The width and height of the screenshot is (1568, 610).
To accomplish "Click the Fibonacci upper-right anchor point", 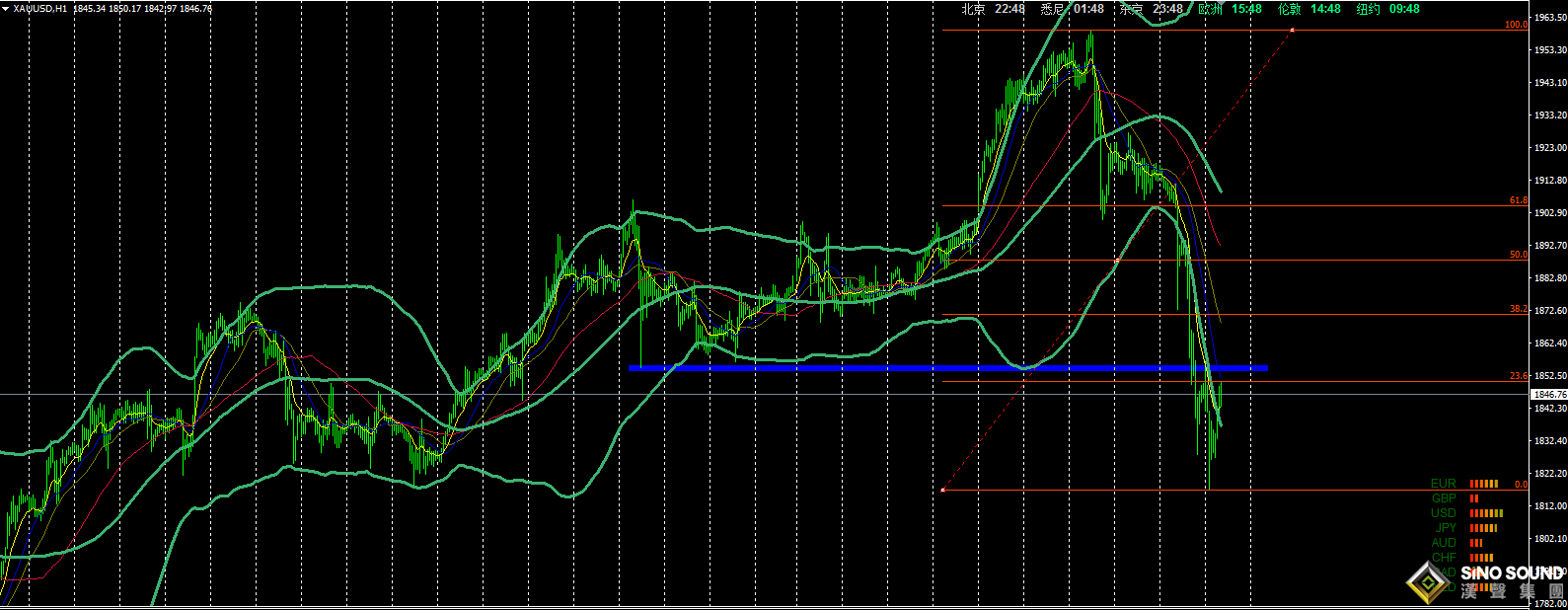I will (x=1293, y=31).
